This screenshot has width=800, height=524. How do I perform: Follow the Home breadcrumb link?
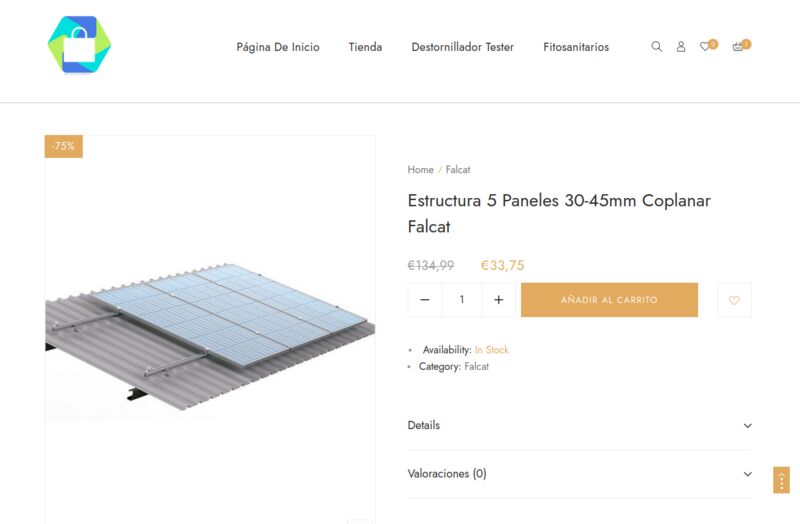pos(420,170)
